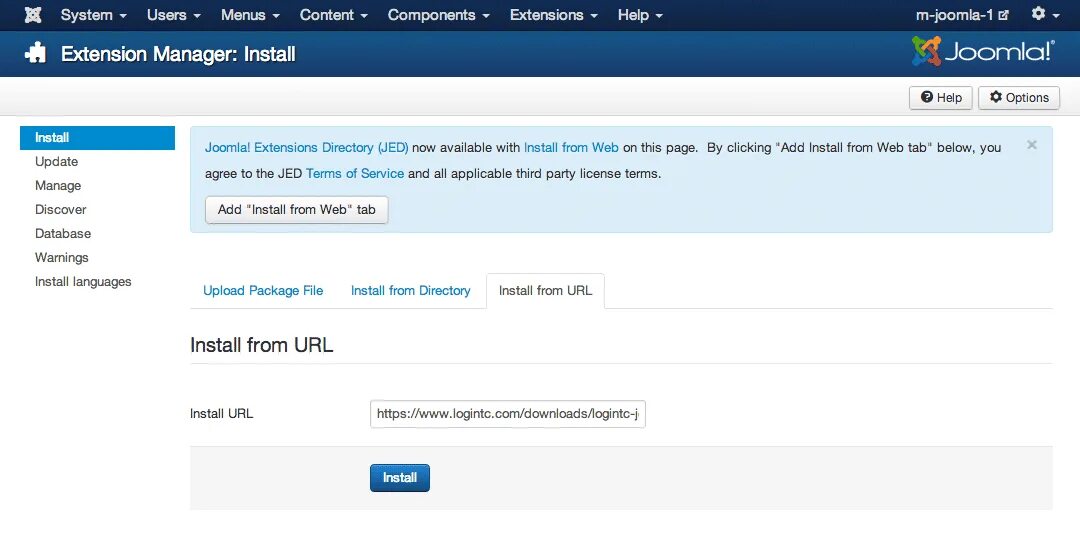Click the Install from URL heading
The height and width of the screenshot is (536, 1080).
[x=262, y=344]
